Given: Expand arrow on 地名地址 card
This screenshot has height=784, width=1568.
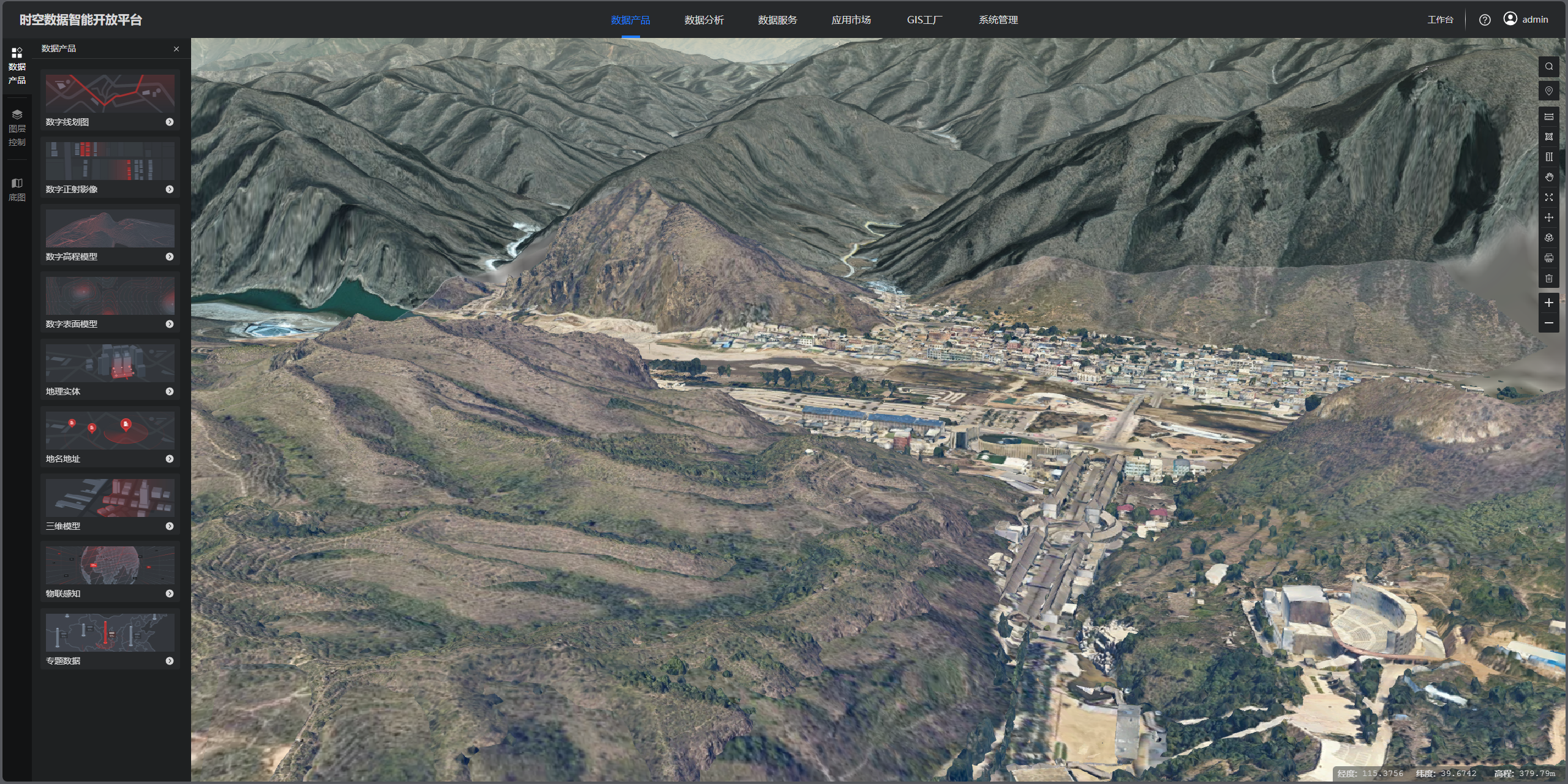Looking at the screenshot, I should 170,459.
